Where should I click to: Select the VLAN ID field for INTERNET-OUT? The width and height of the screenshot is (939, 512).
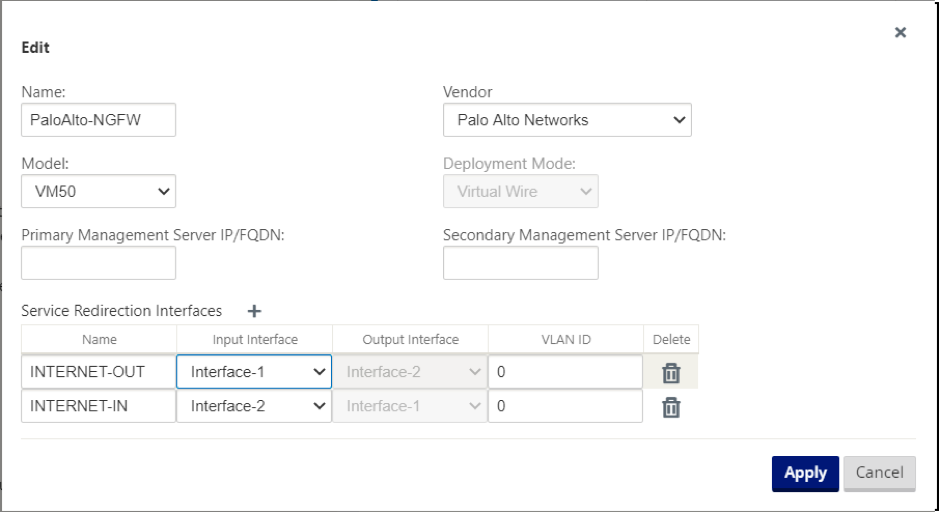point(565,372)
